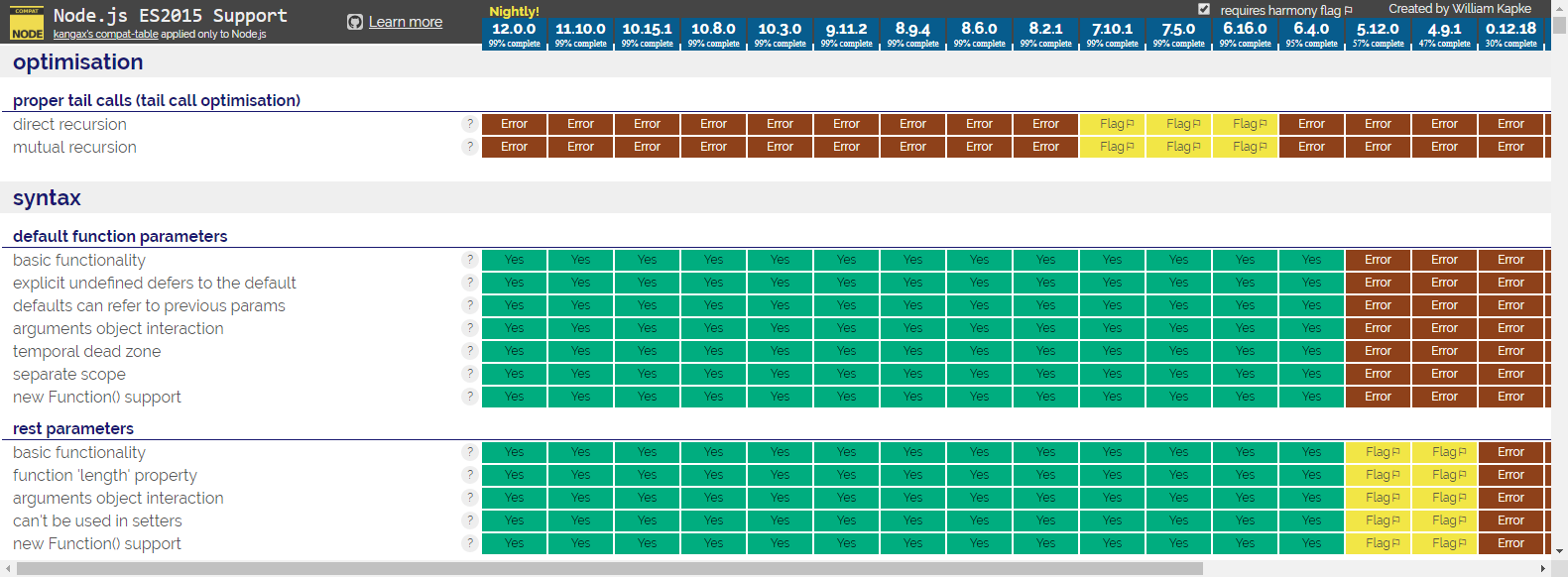Click the COMPAT NODE logo icon

click(x=27, y=24)
